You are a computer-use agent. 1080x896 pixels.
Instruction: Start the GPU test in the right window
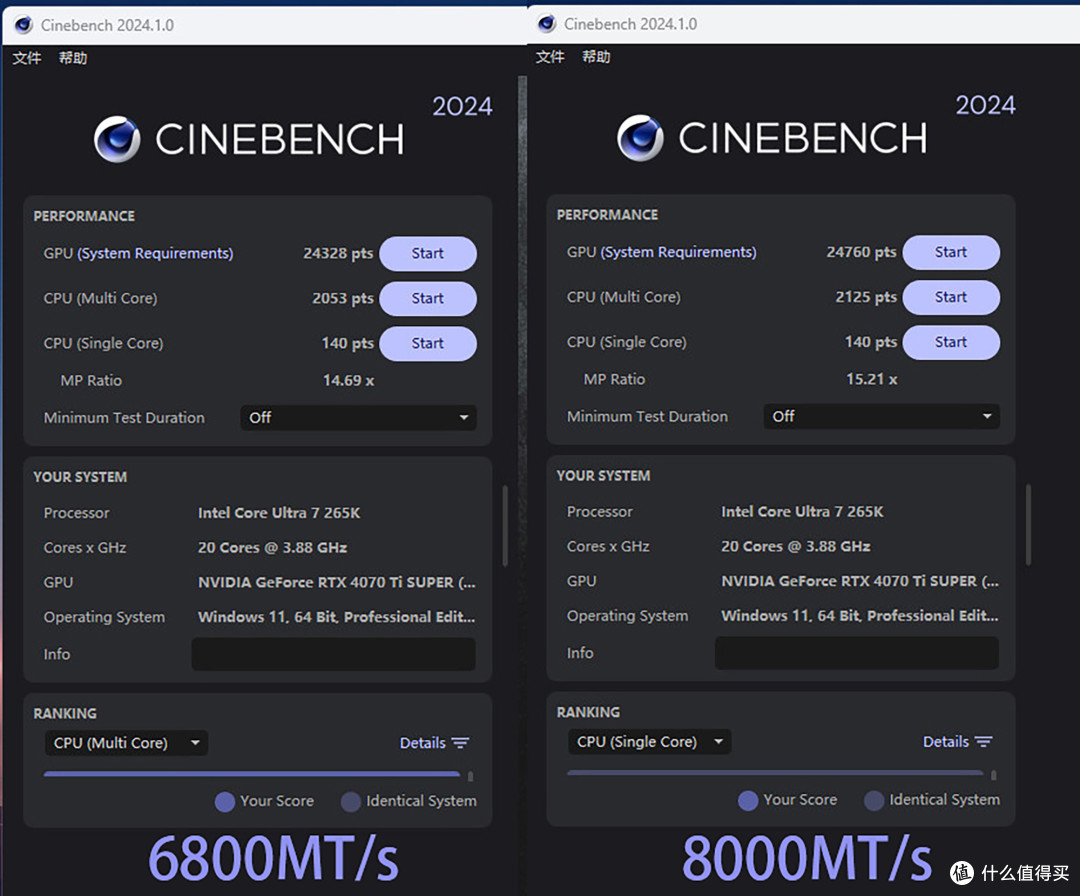point(951,252)
